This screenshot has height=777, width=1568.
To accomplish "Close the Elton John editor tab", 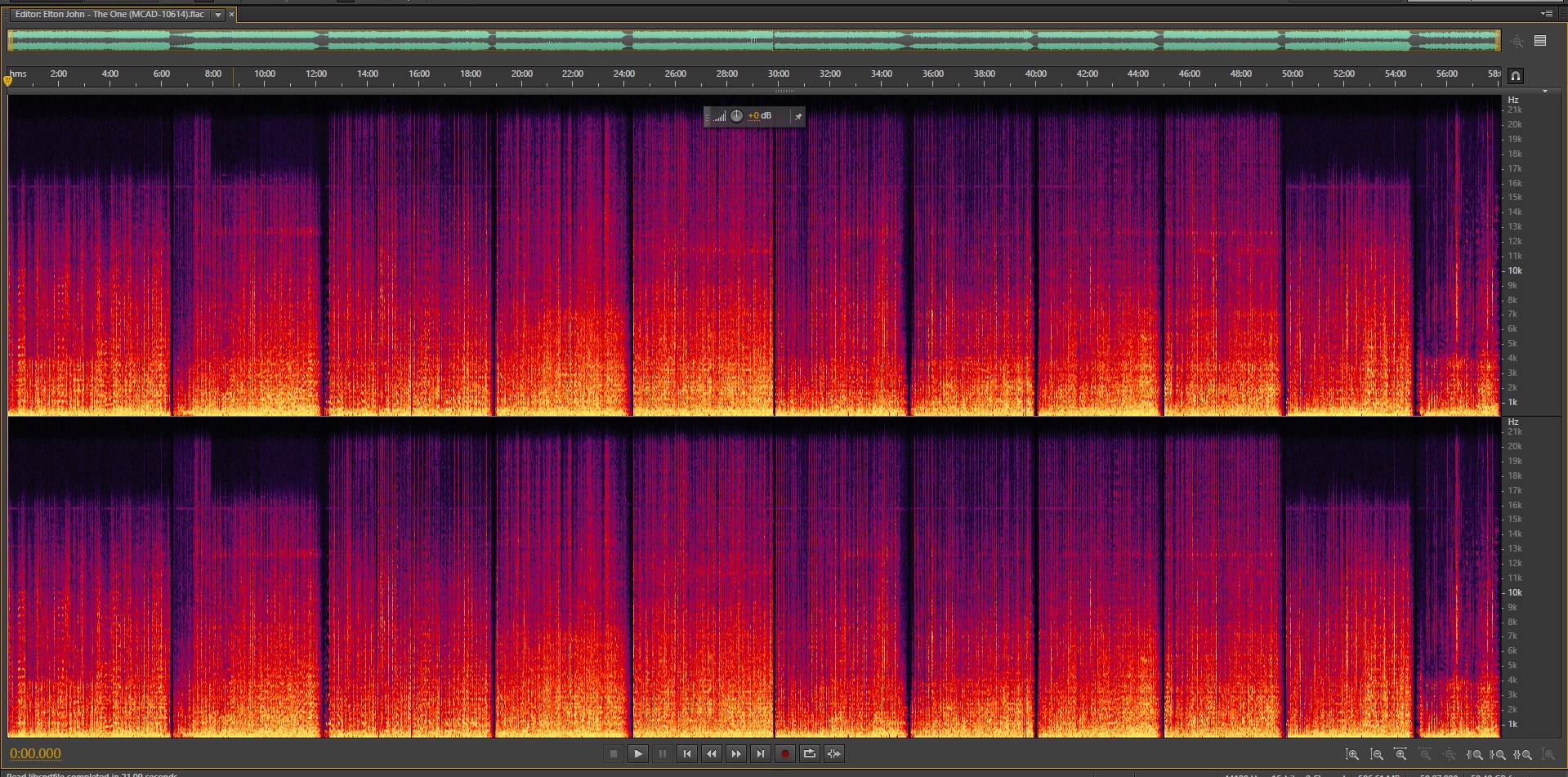I will click(x=231, y=15).
